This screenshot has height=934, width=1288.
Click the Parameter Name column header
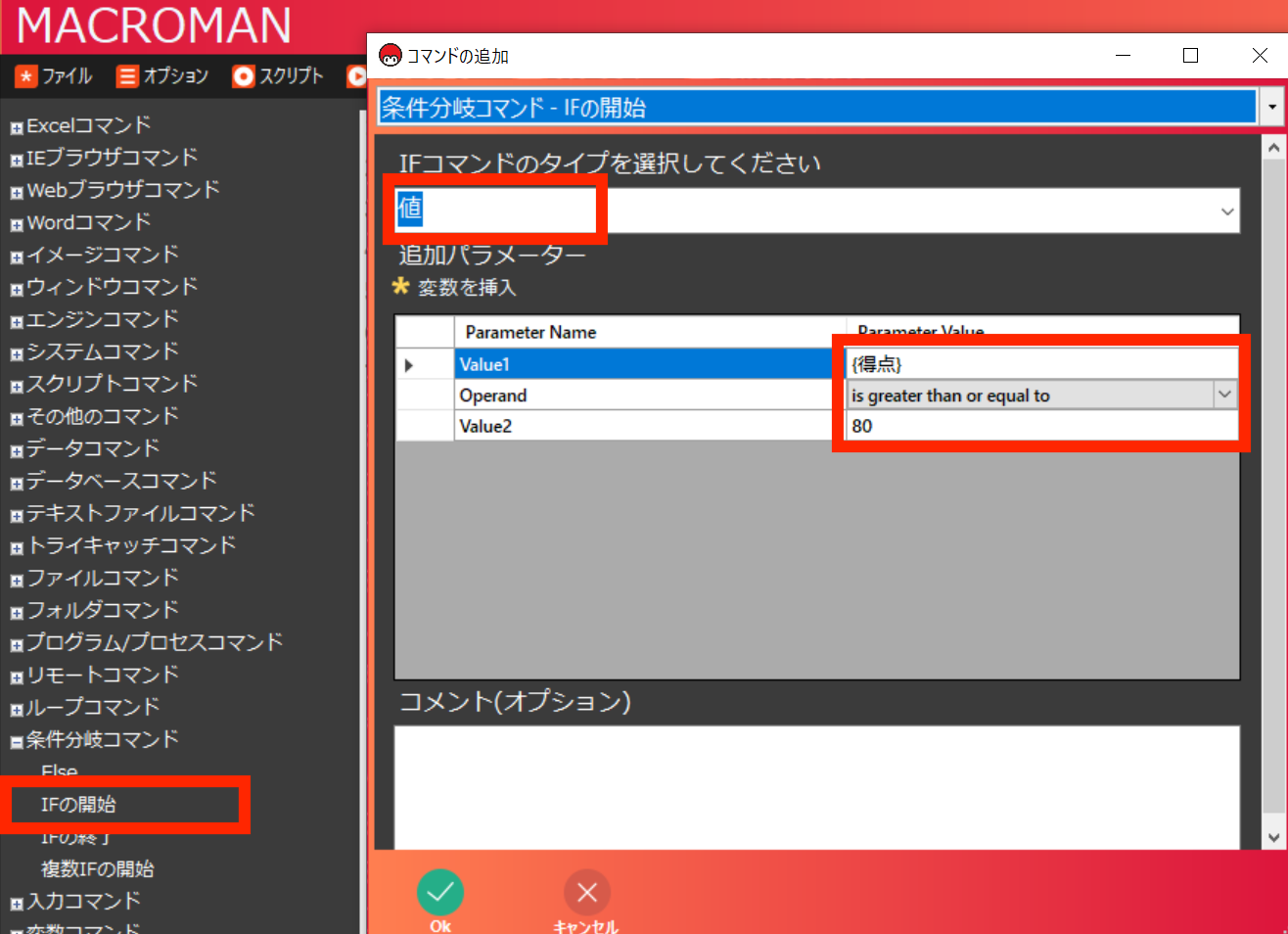click(650, 332)
